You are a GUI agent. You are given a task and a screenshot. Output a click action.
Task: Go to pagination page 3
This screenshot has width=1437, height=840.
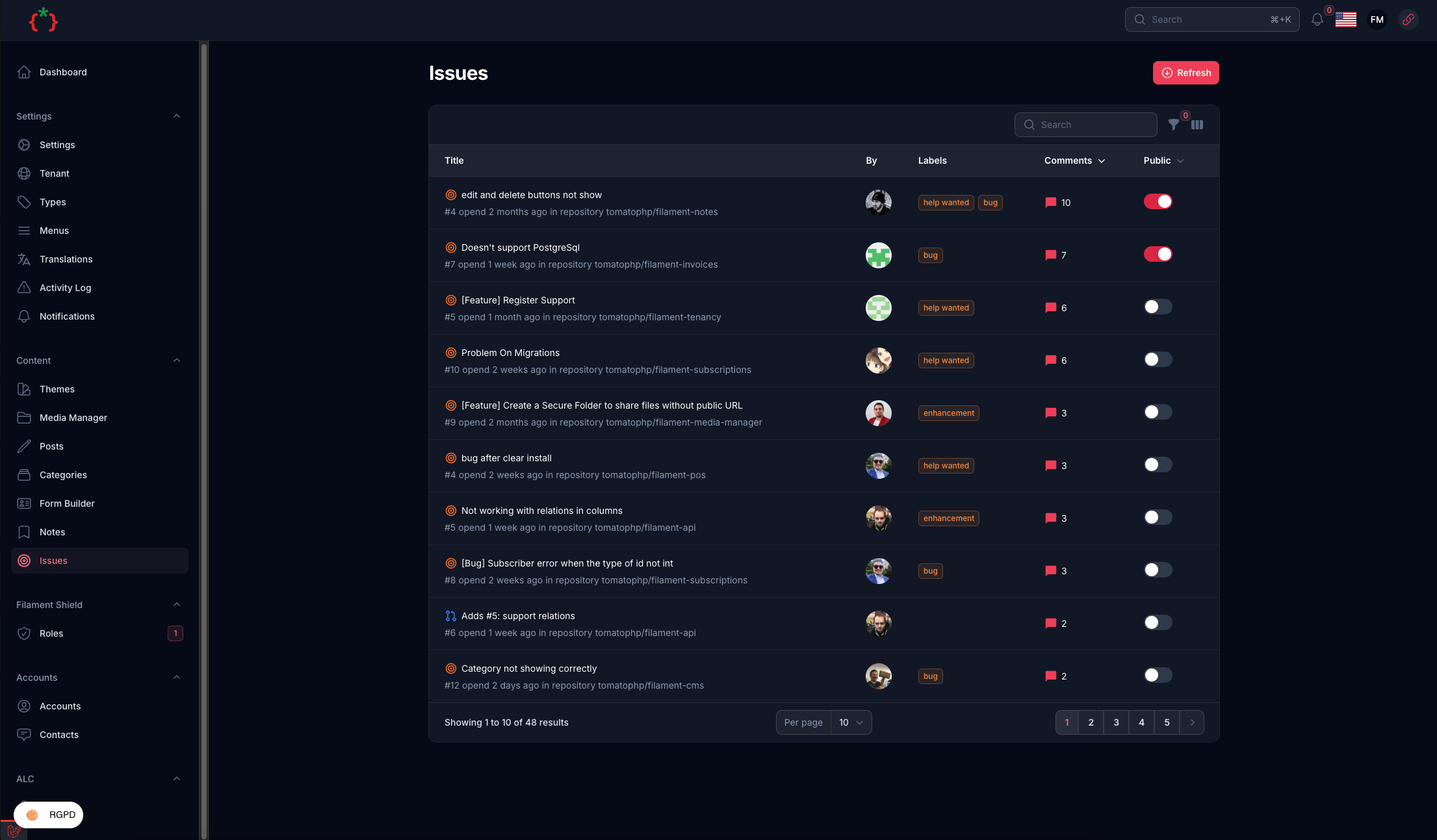tap(1116, 722)
